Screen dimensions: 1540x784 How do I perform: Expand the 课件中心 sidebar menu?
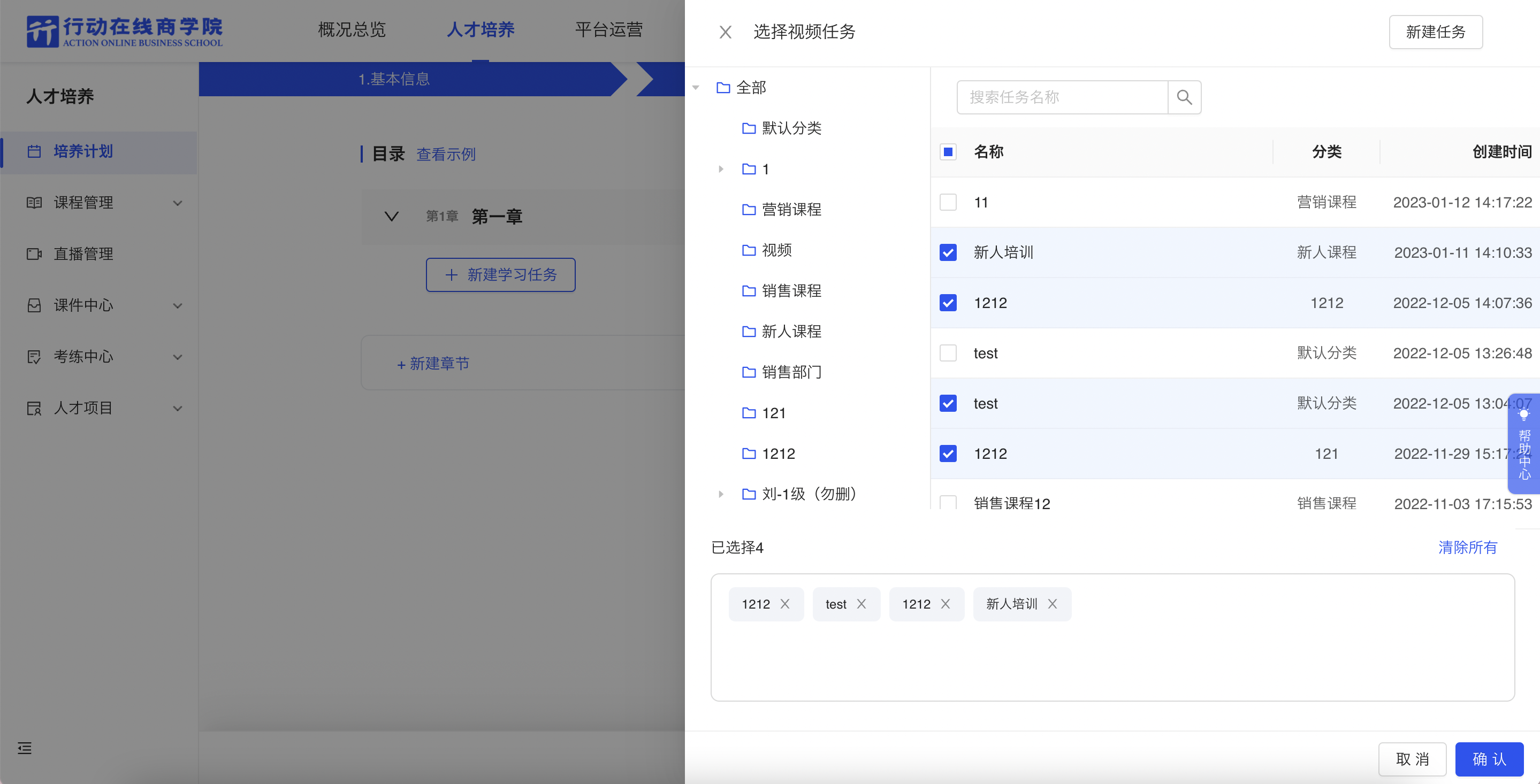coord(178,306)
